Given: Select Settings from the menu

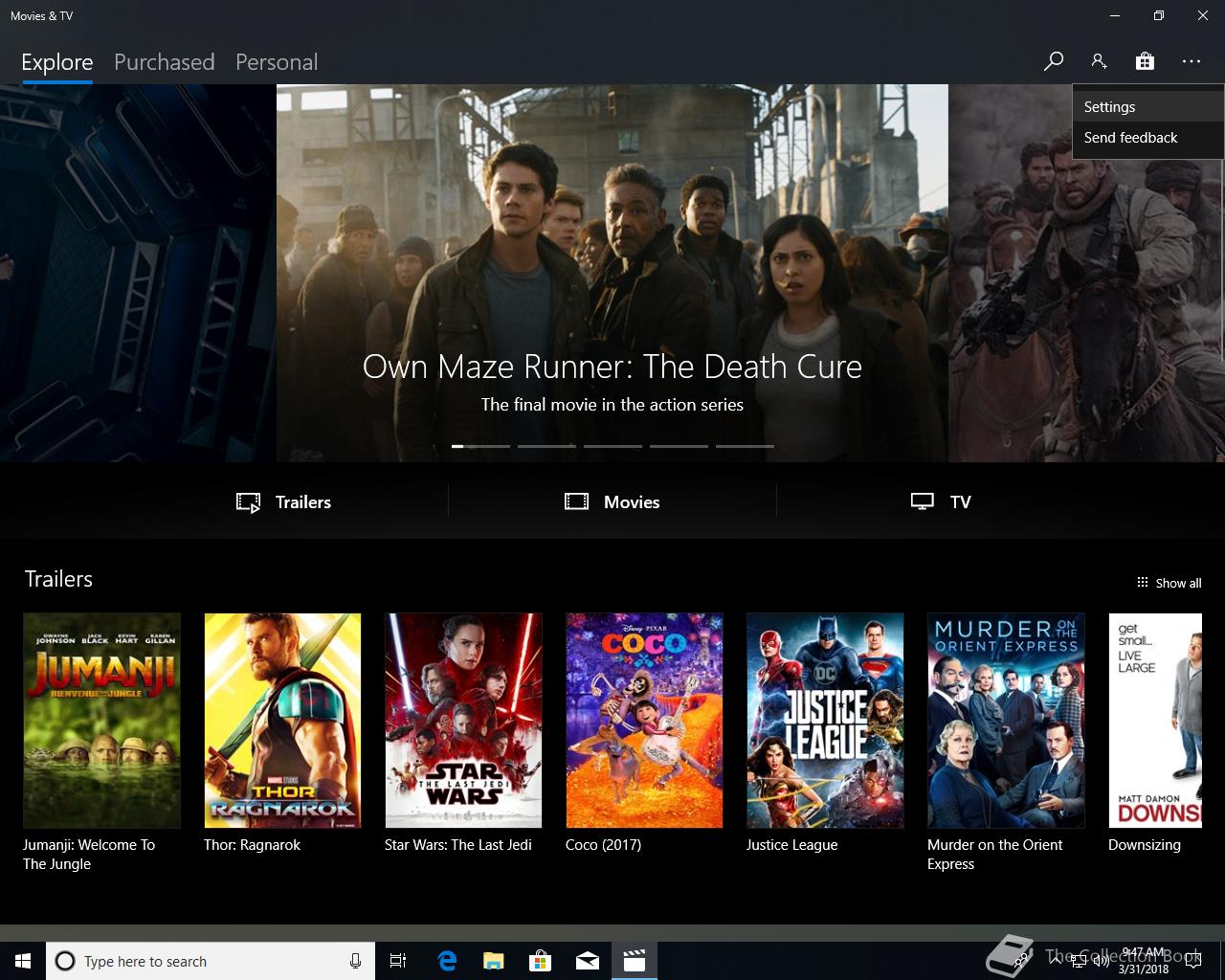Looking at the screenshot, I should click(1148, 107).
